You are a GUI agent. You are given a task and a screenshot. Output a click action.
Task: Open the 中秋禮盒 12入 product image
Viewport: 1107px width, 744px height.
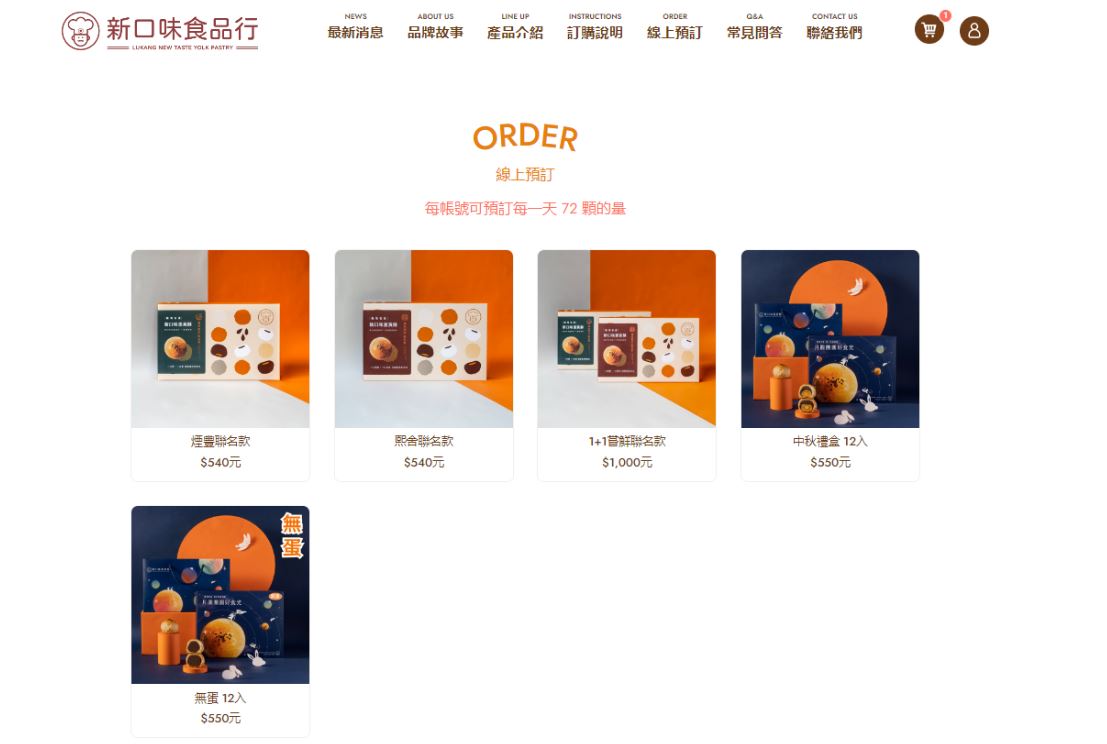(x=830, y=339)
